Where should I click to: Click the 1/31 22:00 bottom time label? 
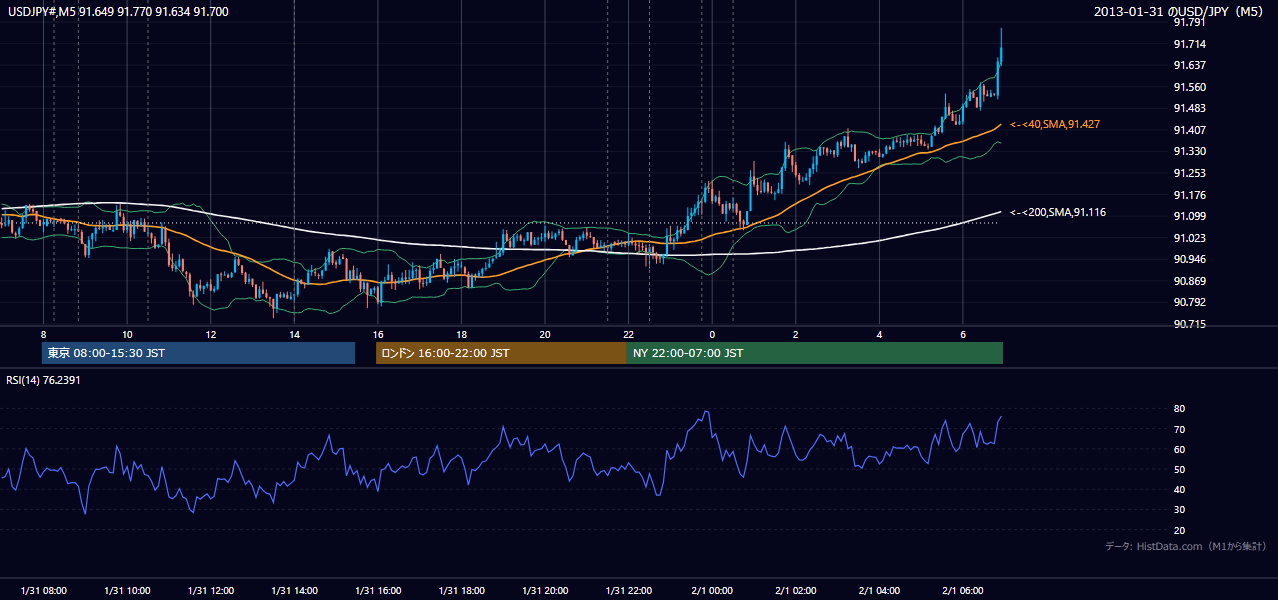(628, 591)
